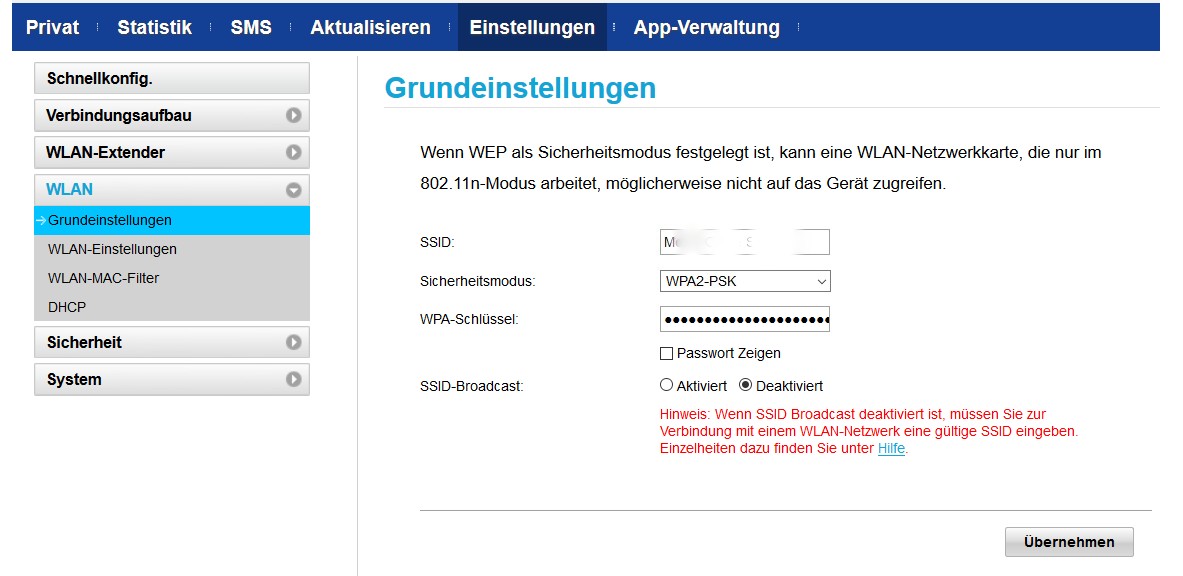Image resolution: width=1183 pixels, height=576 pixels.
Task: Switch to the Statistik menu tab
Action: click(154, 27)
